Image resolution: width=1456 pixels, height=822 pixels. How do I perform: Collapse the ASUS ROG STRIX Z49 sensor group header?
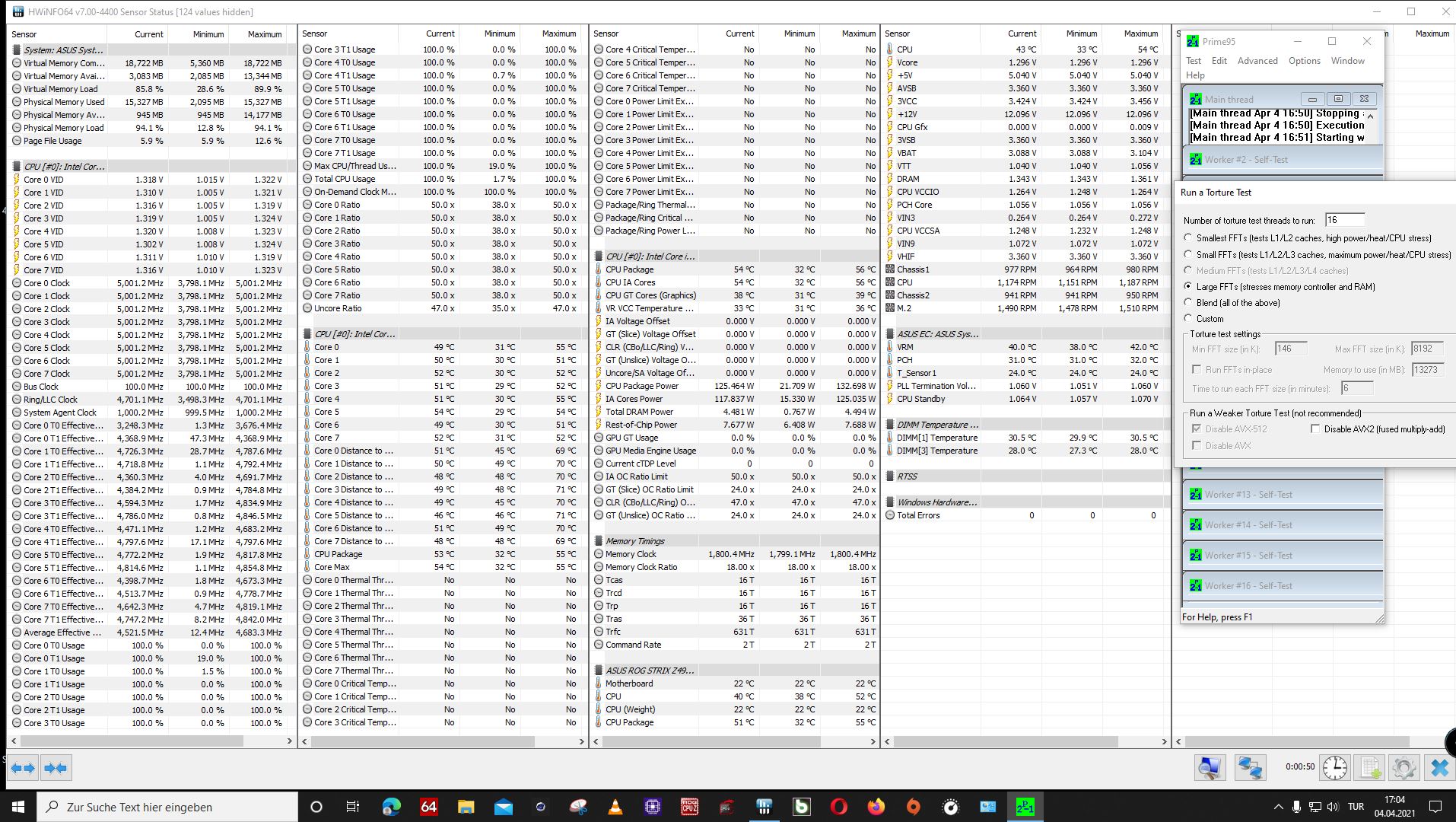pos(735,671)
